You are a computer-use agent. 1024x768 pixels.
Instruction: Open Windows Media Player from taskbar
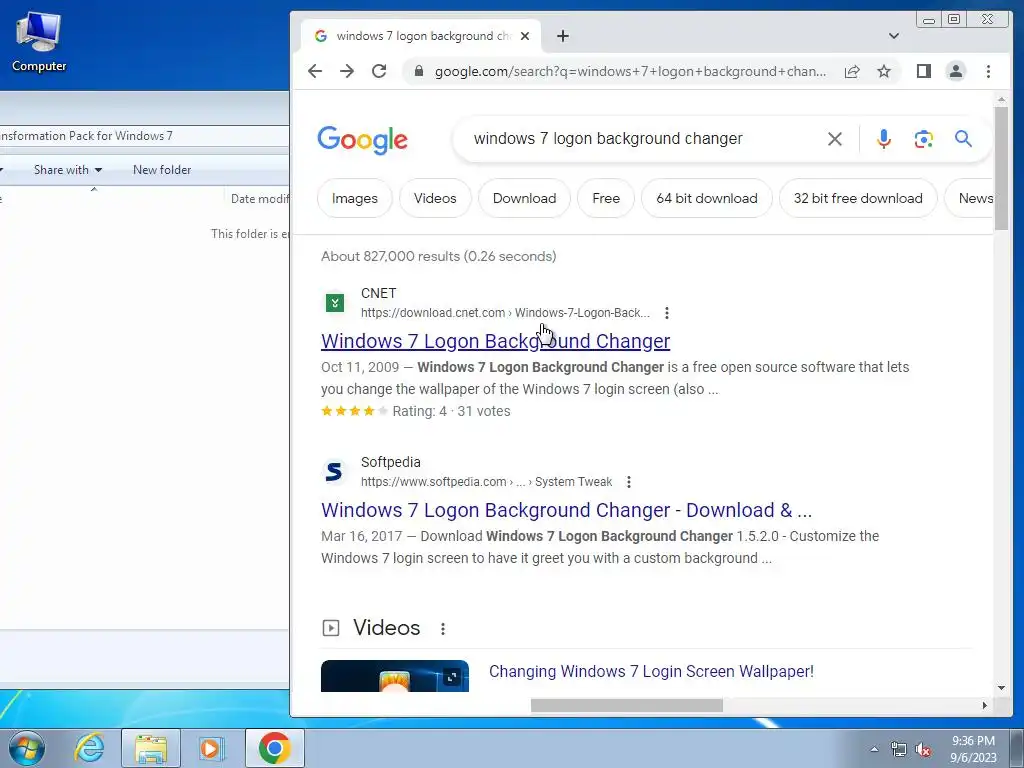click(x=212, y=748)
